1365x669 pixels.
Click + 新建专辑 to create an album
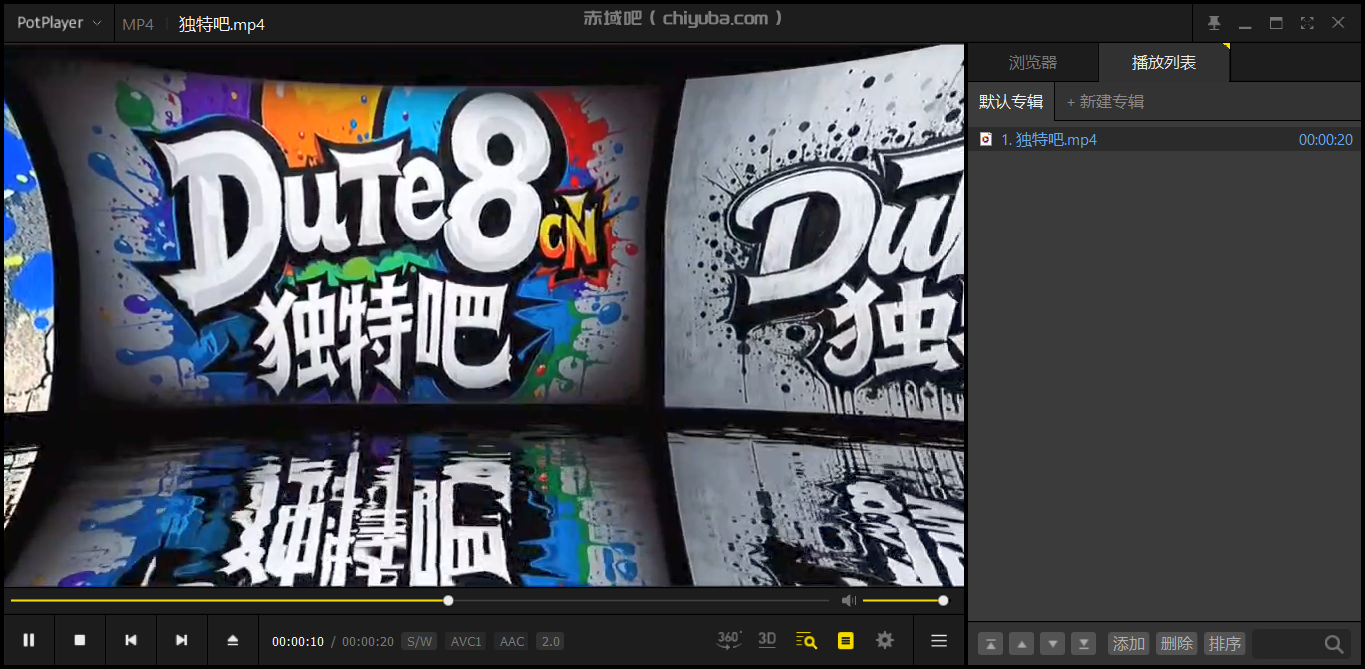[1105, 101]
